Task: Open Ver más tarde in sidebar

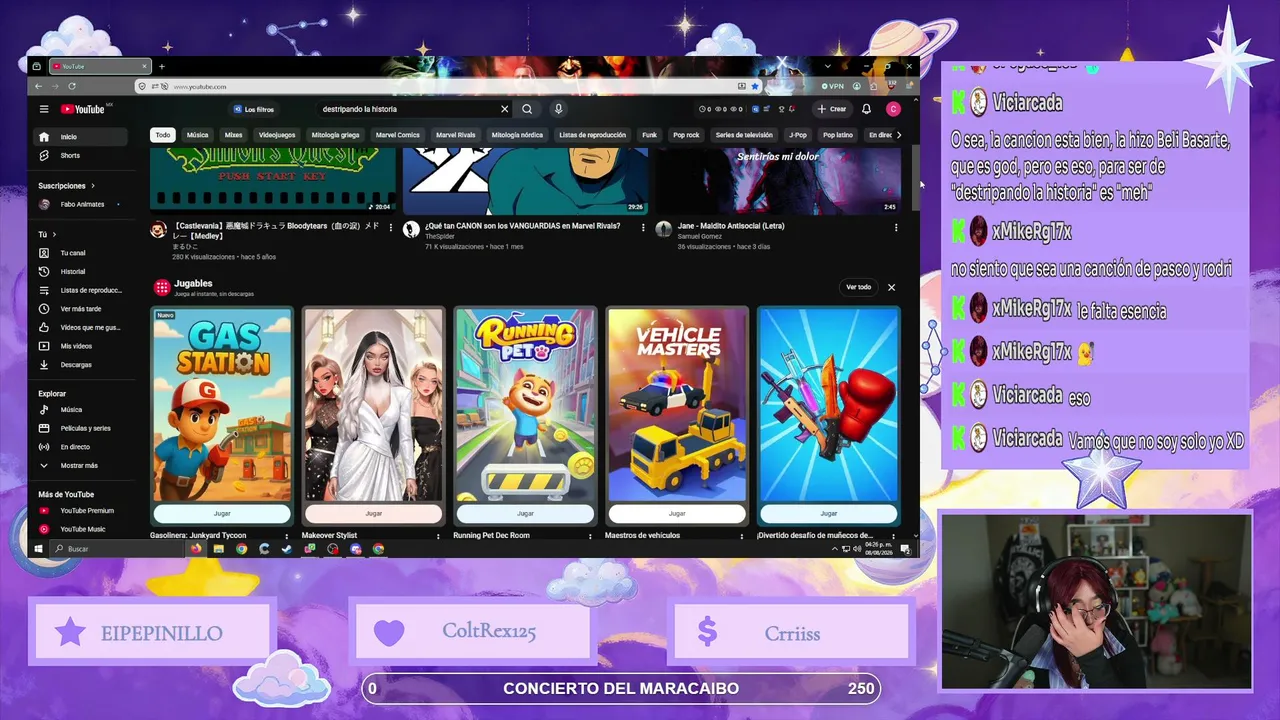Action: (80, 309)
